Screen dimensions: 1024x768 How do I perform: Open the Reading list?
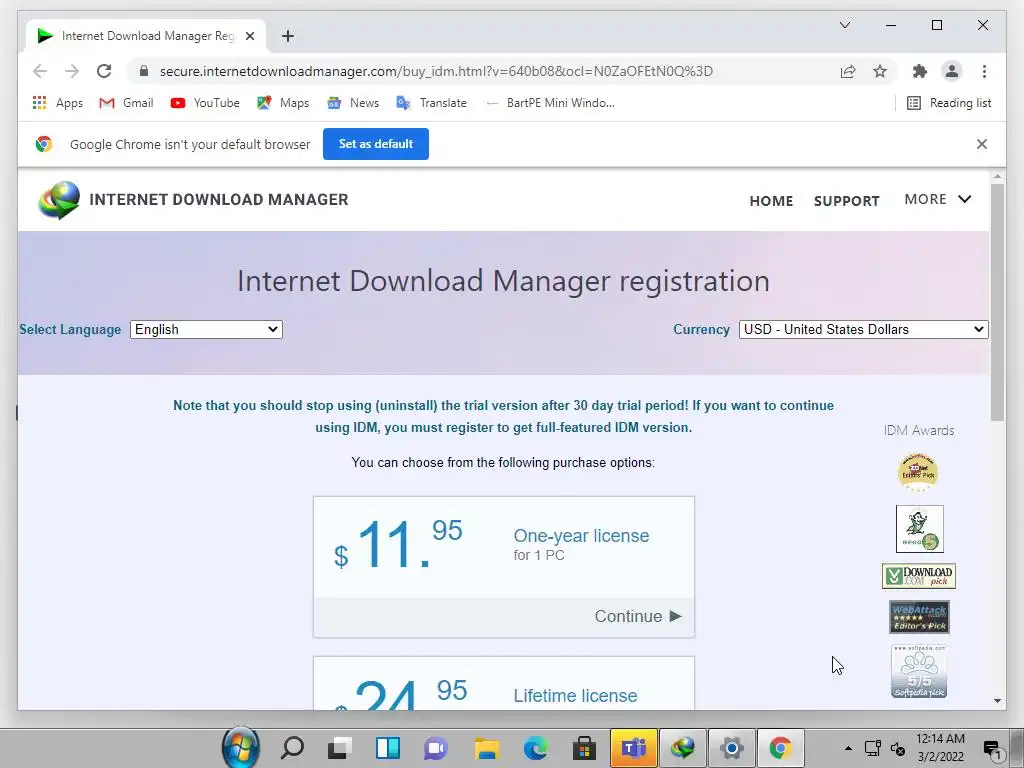pos(949,103)
